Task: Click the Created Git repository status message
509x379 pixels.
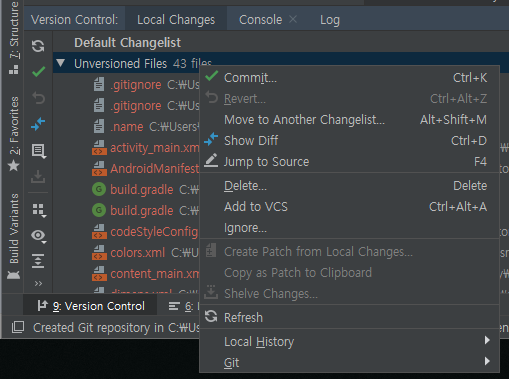Action: click(x=116, y=328)
